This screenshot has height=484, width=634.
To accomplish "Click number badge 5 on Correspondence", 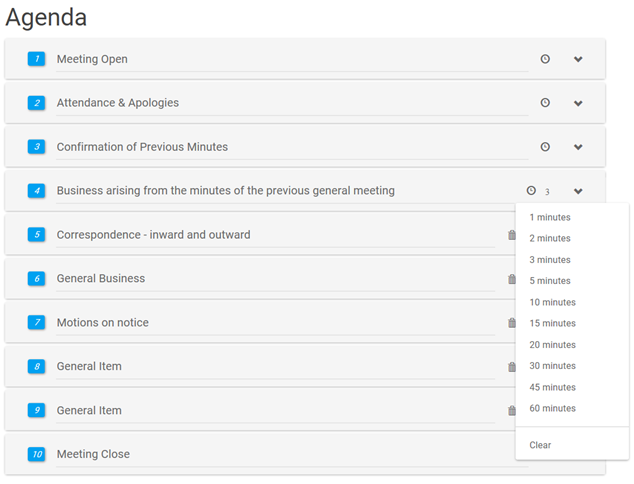I will (x=37, y=235).
